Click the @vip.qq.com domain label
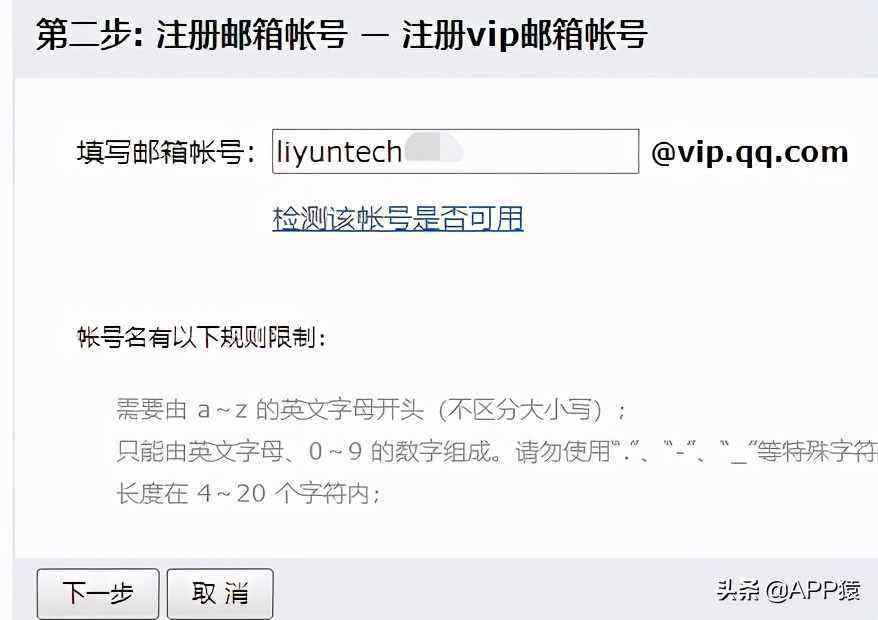 (750, 152)
